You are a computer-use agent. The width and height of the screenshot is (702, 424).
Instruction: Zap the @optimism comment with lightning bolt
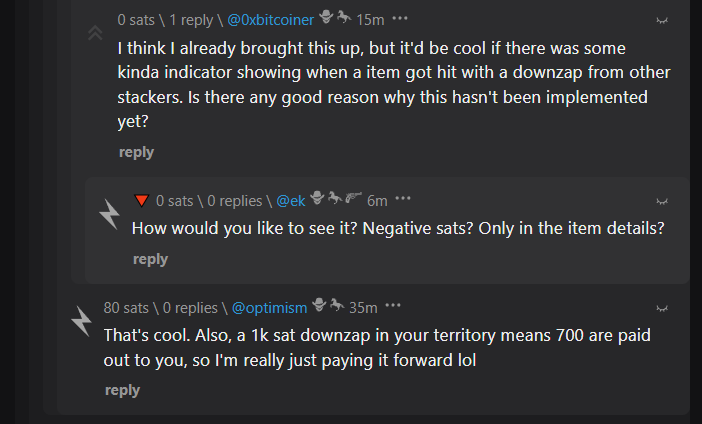82,321
